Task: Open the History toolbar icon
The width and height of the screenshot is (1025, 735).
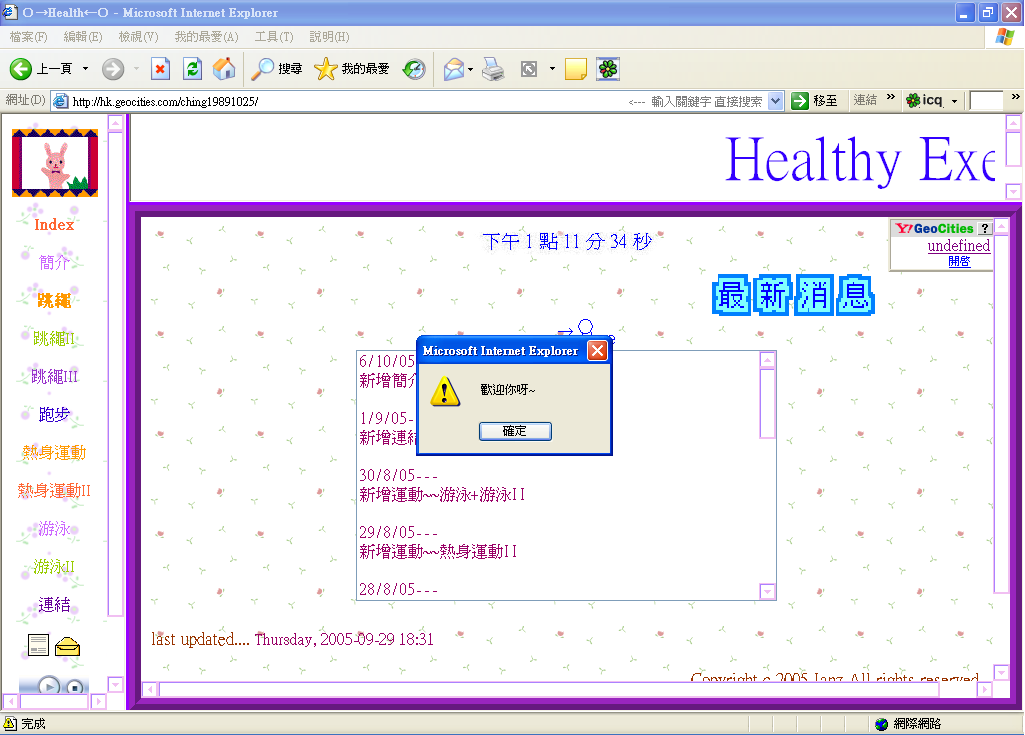Action: pos(413,69)
